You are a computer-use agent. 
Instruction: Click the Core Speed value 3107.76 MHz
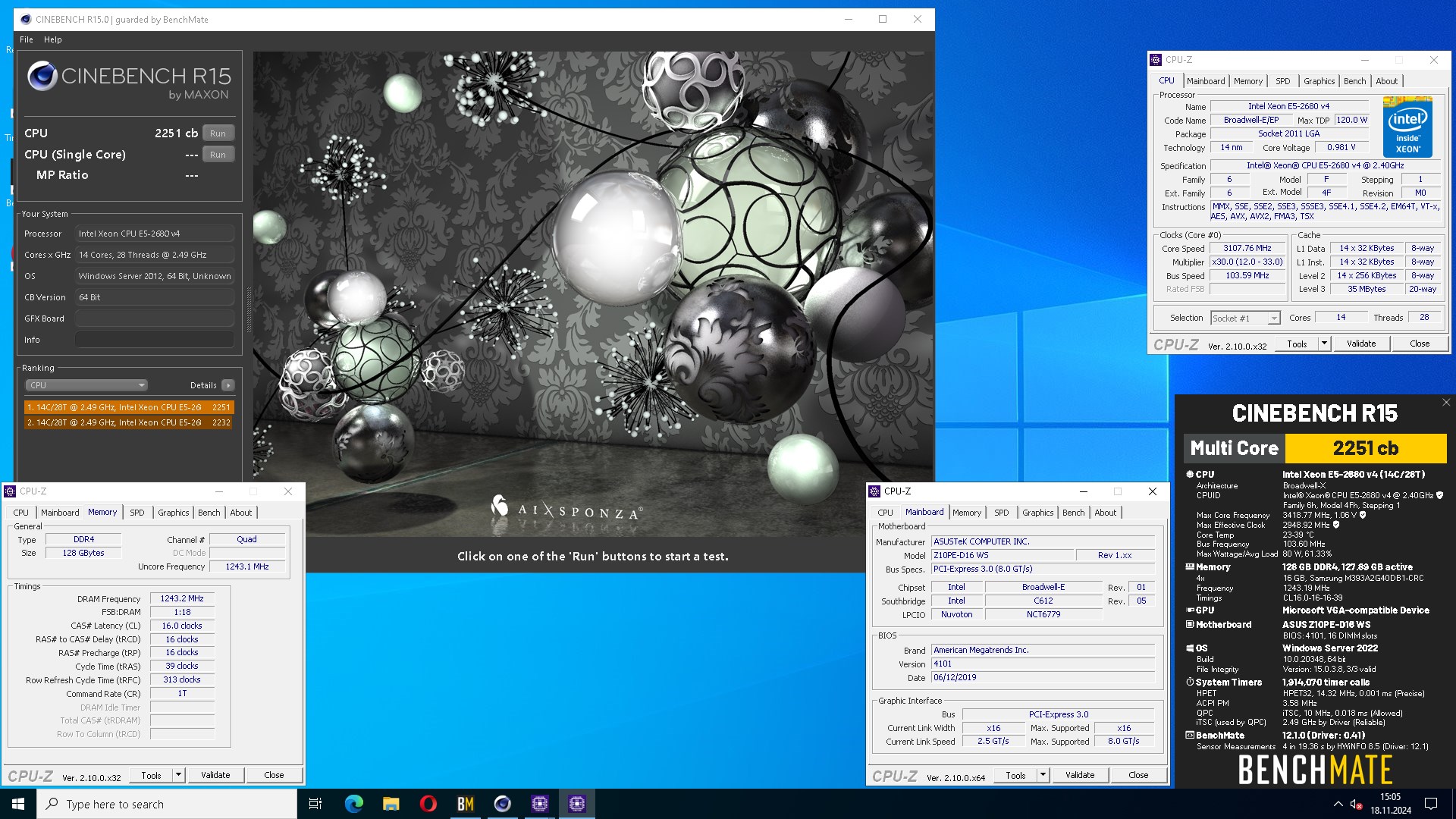1247,248
